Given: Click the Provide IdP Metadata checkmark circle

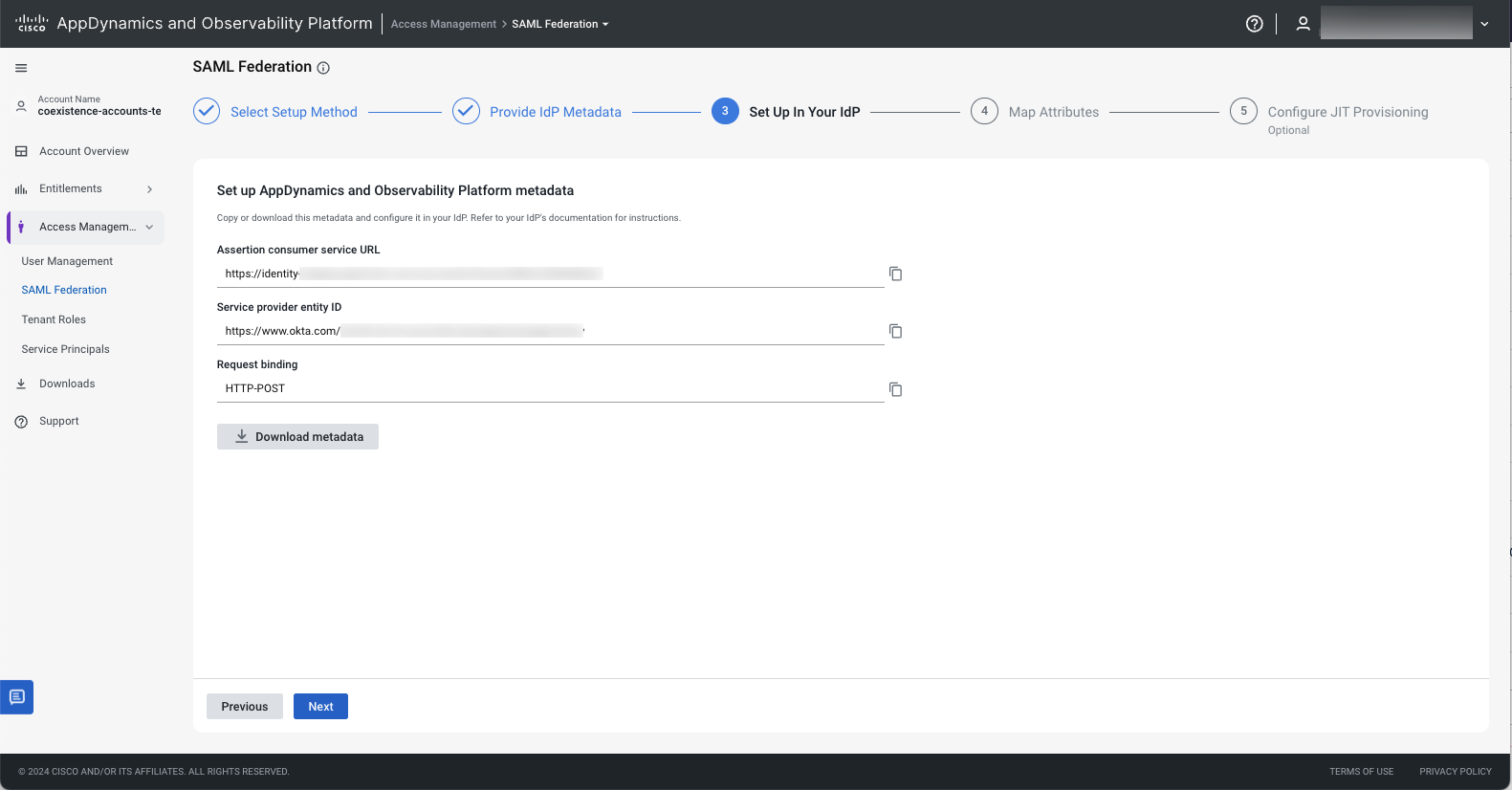Looking at the screenshot, I should click(466, 111).
